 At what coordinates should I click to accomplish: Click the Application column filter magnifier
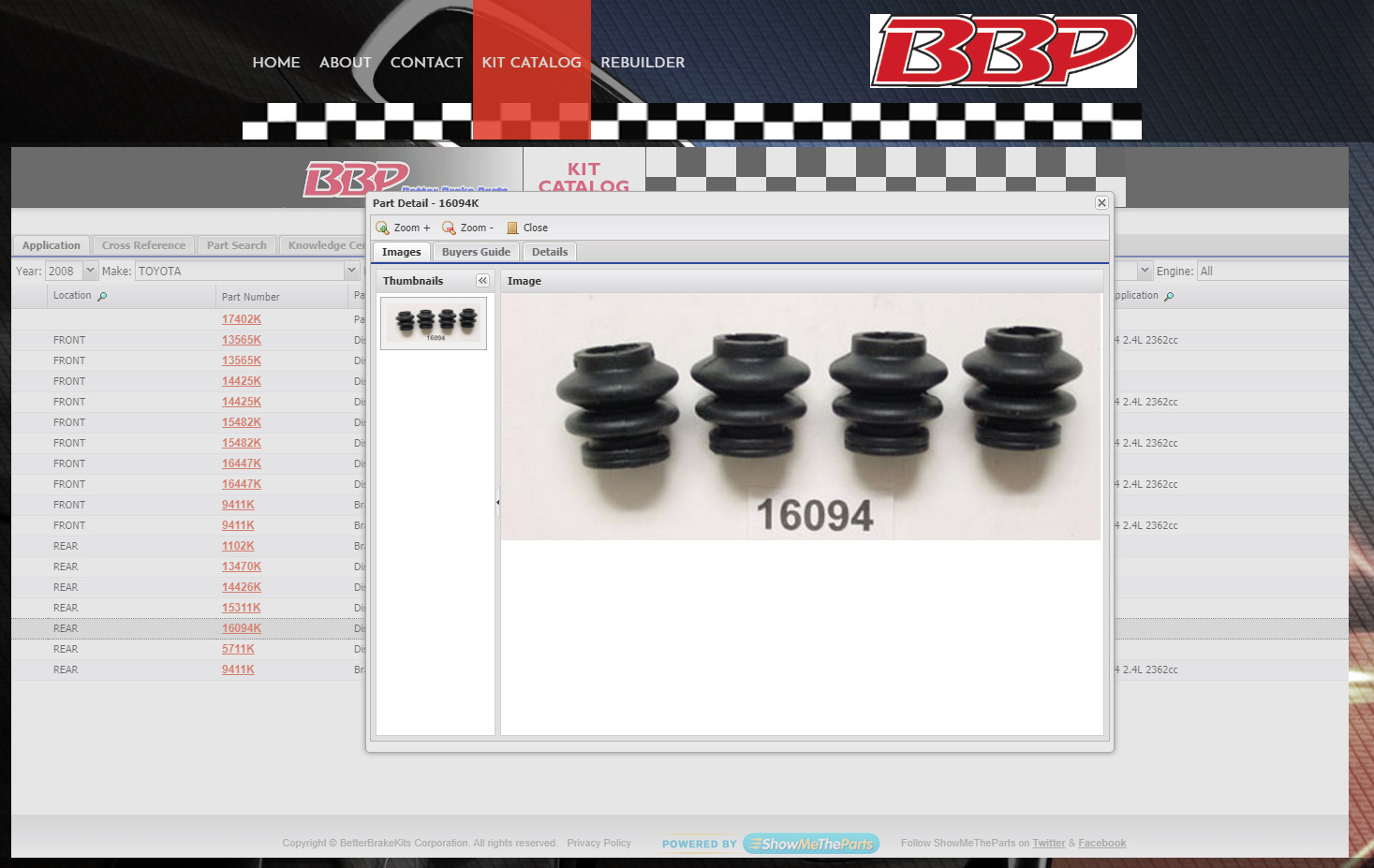[x=1169, y=297]
